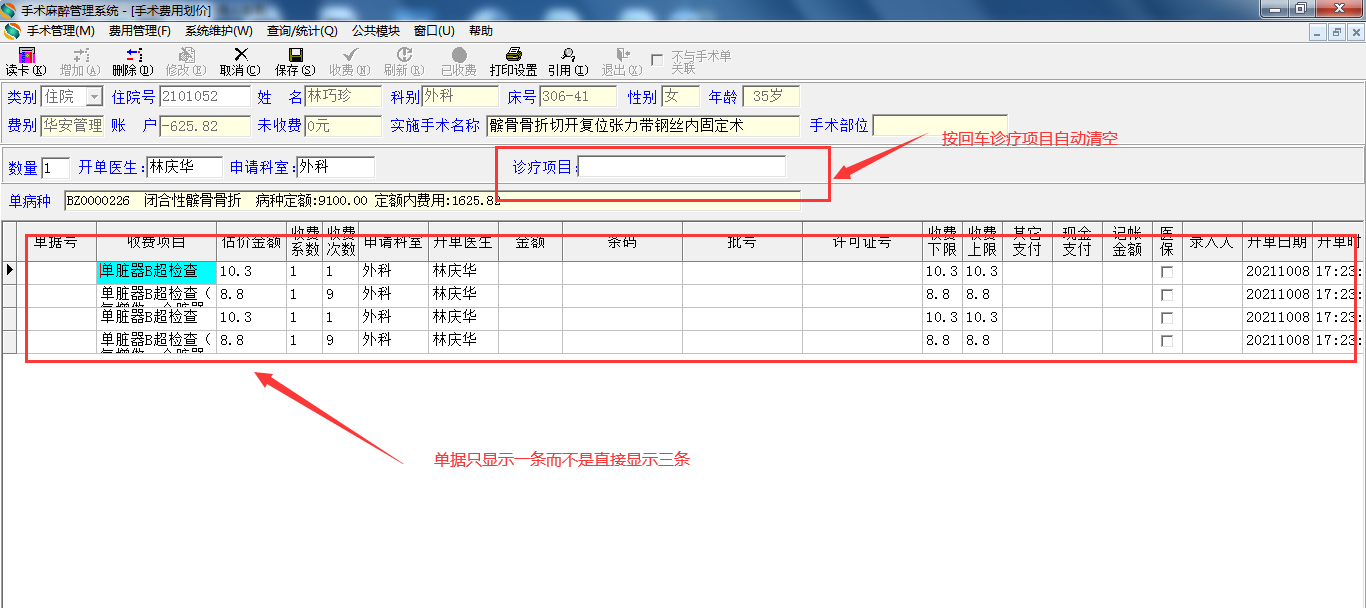Check 医保 box for first 单脏器B超检查 row

pos(1167,272)
